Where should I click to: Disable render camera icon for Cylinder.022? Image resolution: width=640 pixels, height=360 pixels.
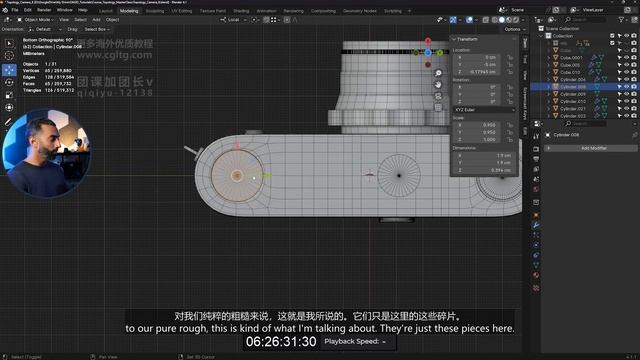(634, 116)
